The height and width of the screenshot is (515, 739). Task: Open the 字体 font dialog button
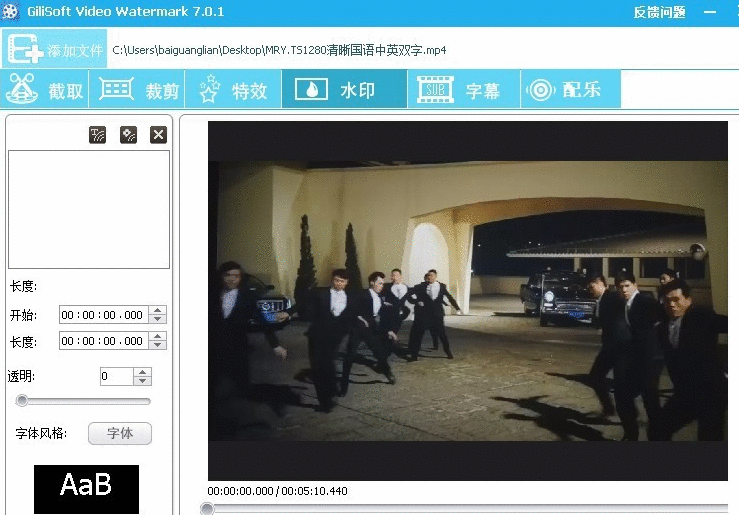[x=120, y=433]
